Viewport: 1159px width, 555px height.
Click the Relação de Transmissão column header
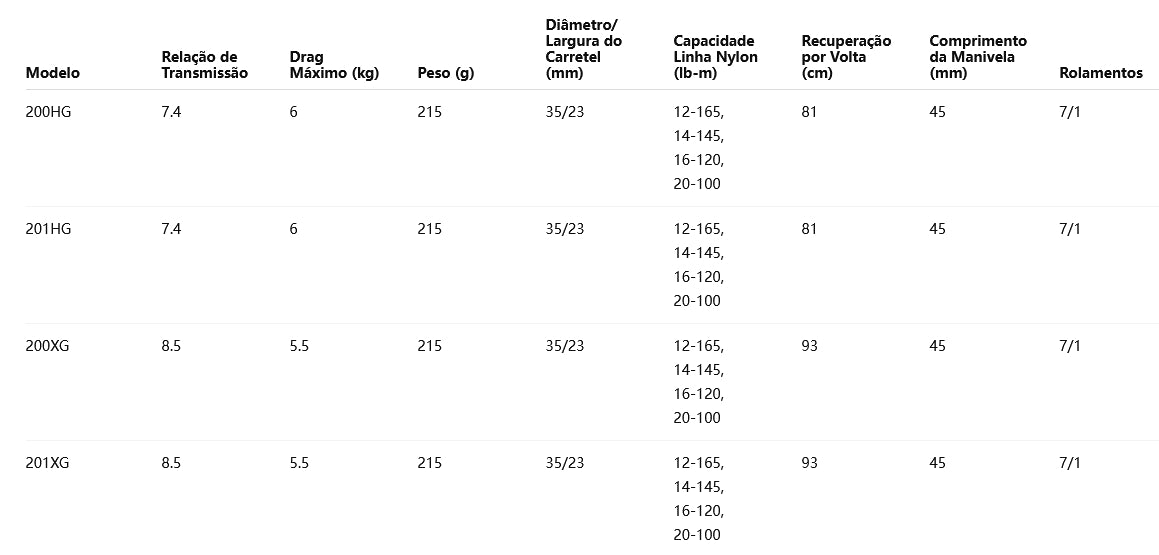(x=204, y=65)
